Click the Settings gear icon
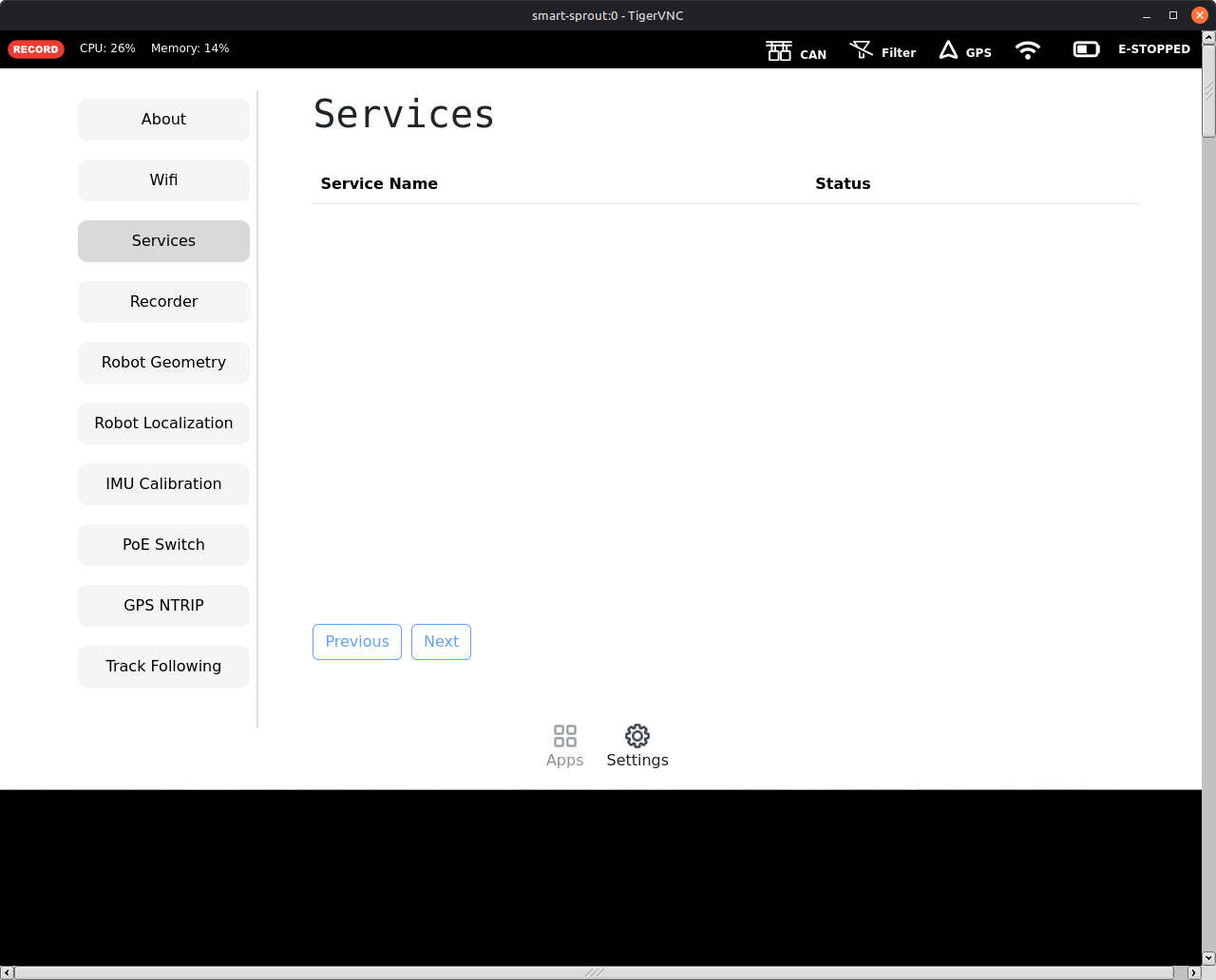The width and height of the screenshot is (1216, 980). 637,736
